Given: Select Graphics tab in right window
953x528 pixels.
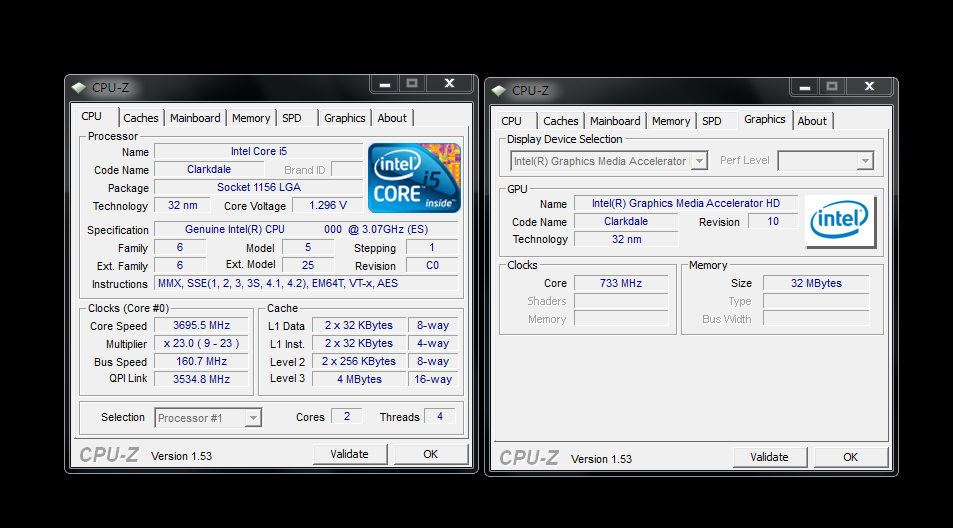Looking at the screenshot, I should click(x=765, y=119).
